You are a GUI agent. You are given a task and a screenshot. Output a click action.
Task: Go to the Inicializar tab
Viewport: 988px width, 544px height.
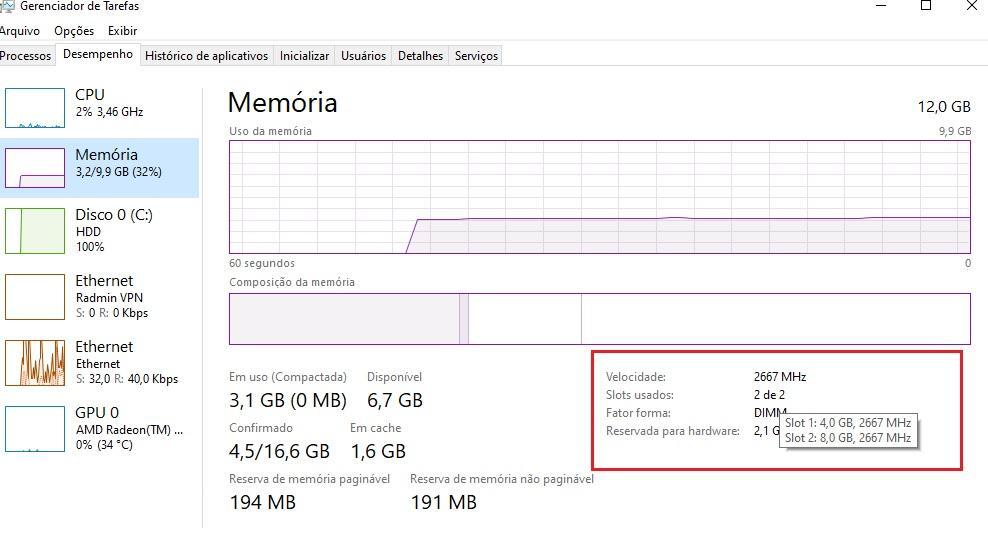304,55
